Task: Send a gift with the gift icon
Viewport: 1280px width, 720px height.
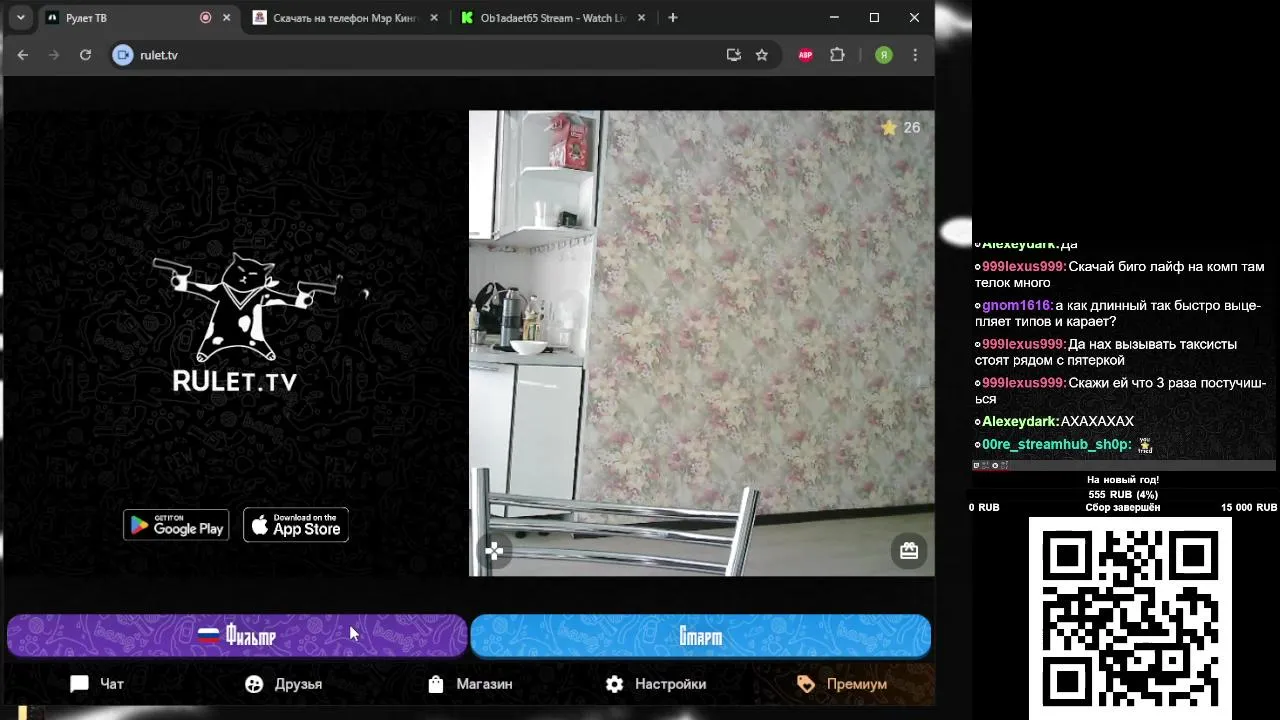Action: point(909,550)
